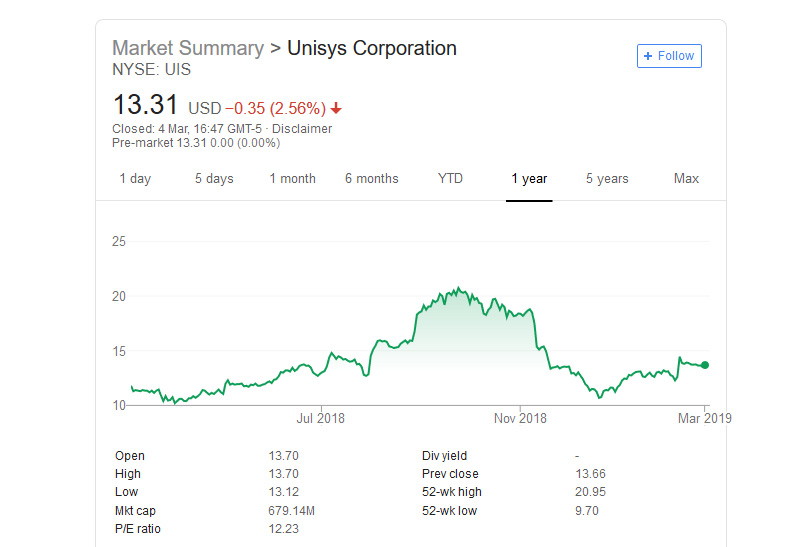Click the 20 y-axis label
Viewport: 808px width, 547px height.
(119, 296)
